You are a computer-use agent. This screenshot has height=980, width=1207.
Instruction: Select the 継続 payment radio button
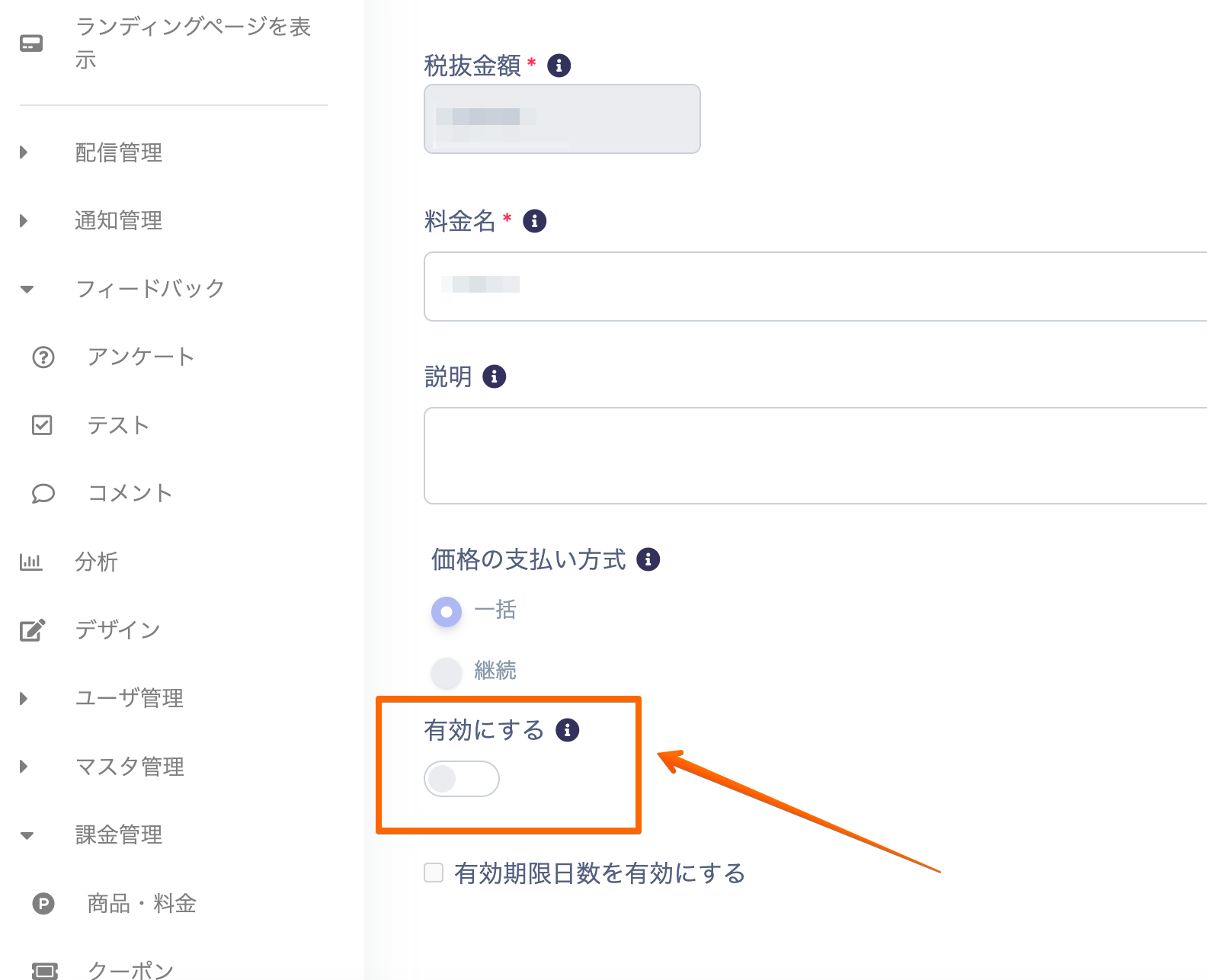(x=447, y=671)
